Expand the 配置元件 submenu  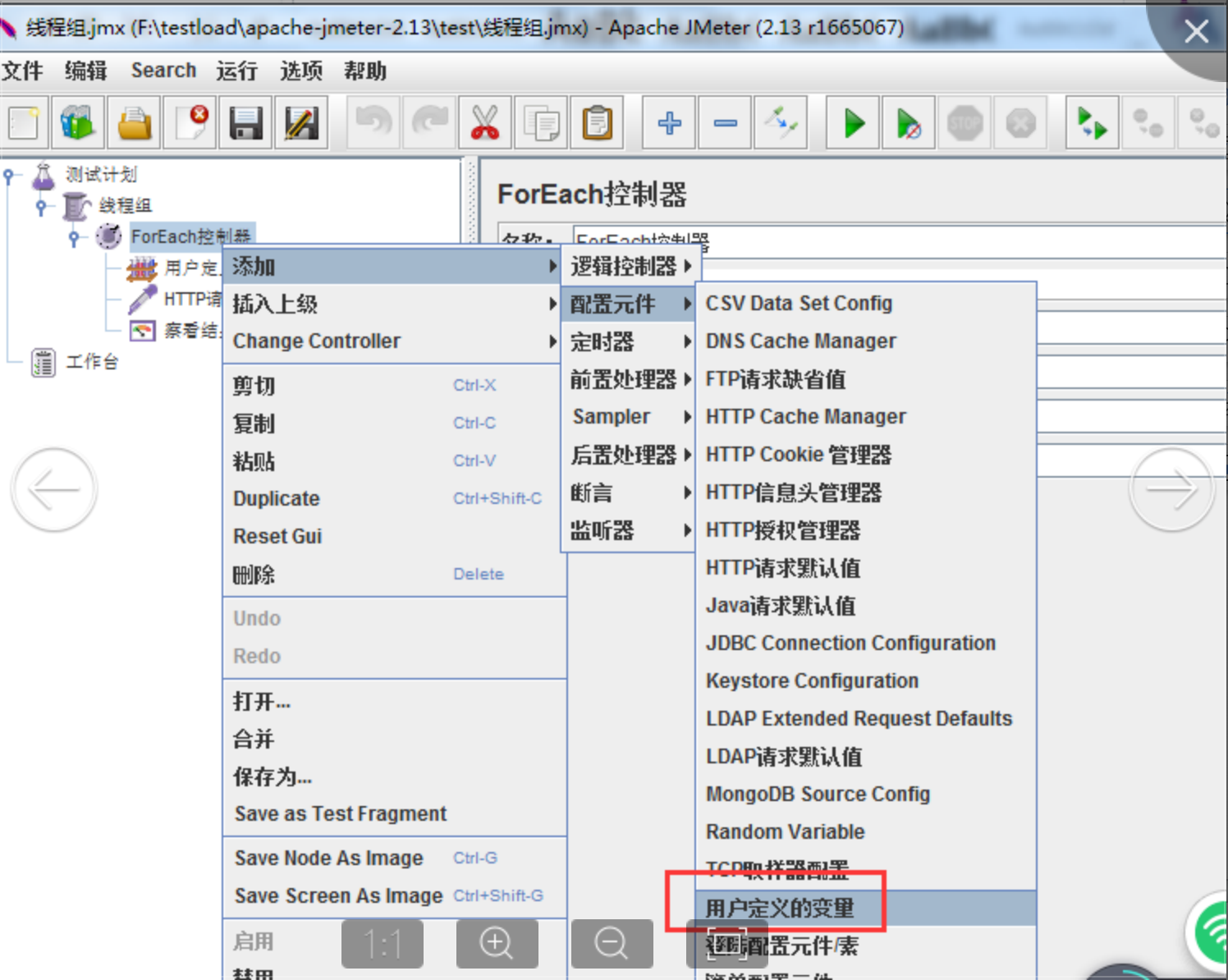(630, 304)
